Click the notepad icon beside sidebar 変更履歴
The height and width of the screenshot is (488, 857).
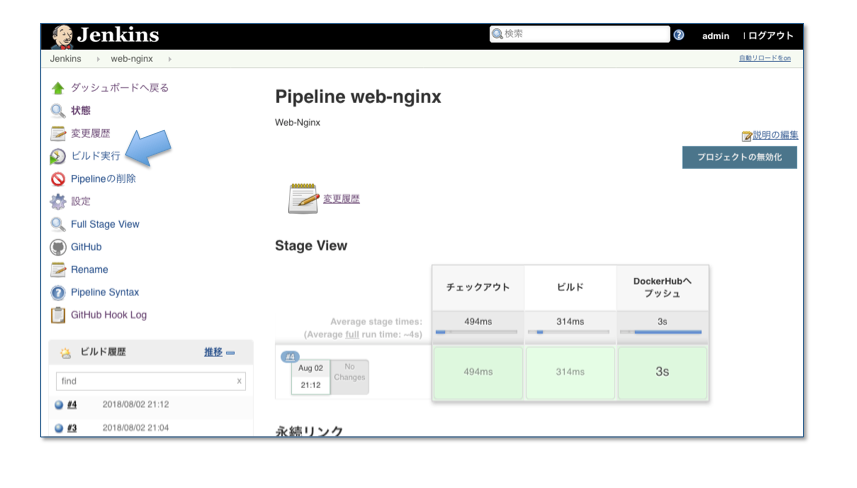57,133
